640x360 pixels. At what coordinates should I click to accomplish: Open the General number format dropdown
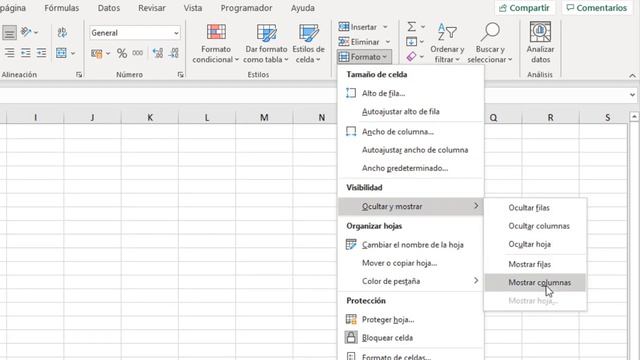[x=176, y=33]
